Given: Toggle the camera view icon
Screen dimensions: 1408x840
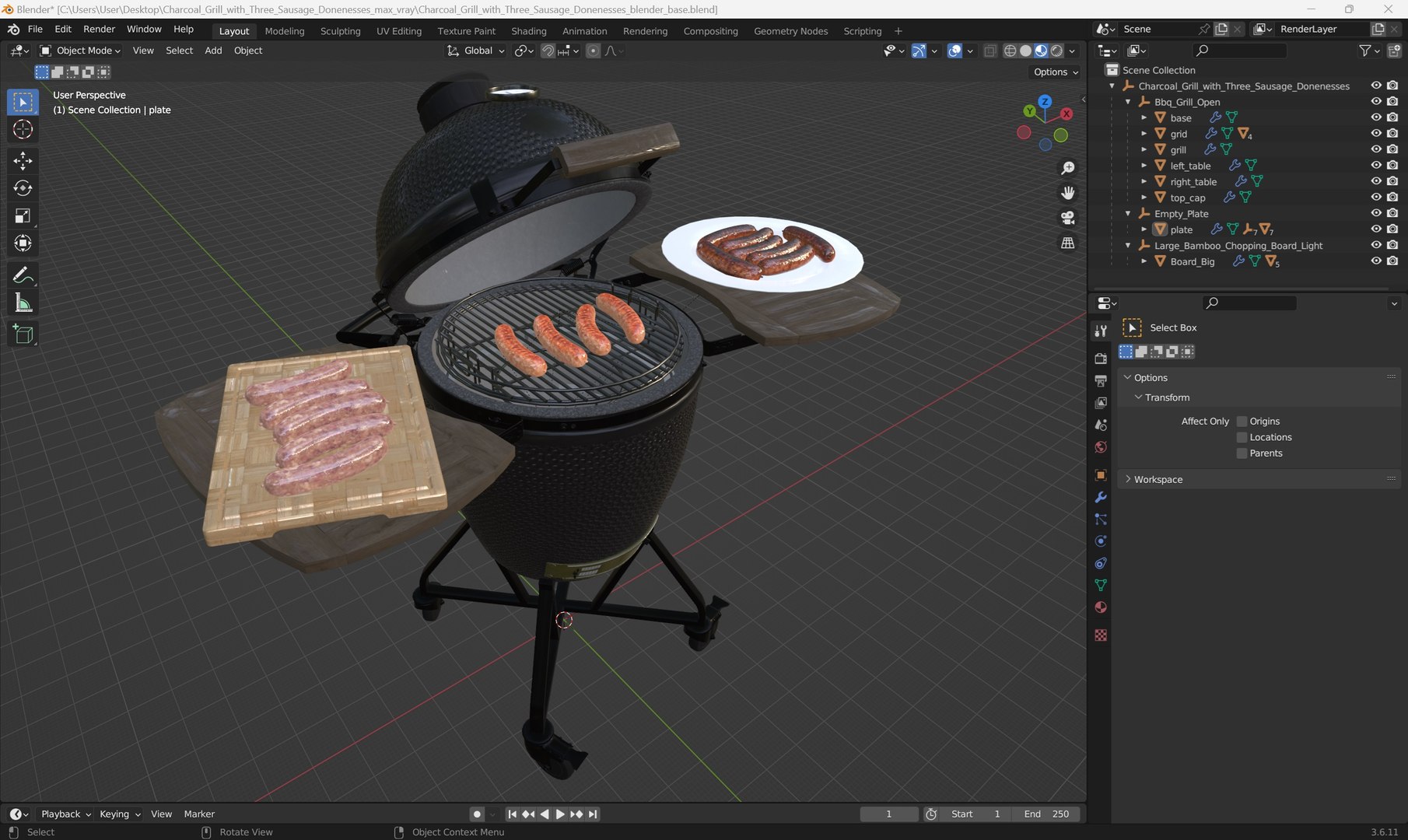Looking at the screenshot, I should pos(1068,218).
